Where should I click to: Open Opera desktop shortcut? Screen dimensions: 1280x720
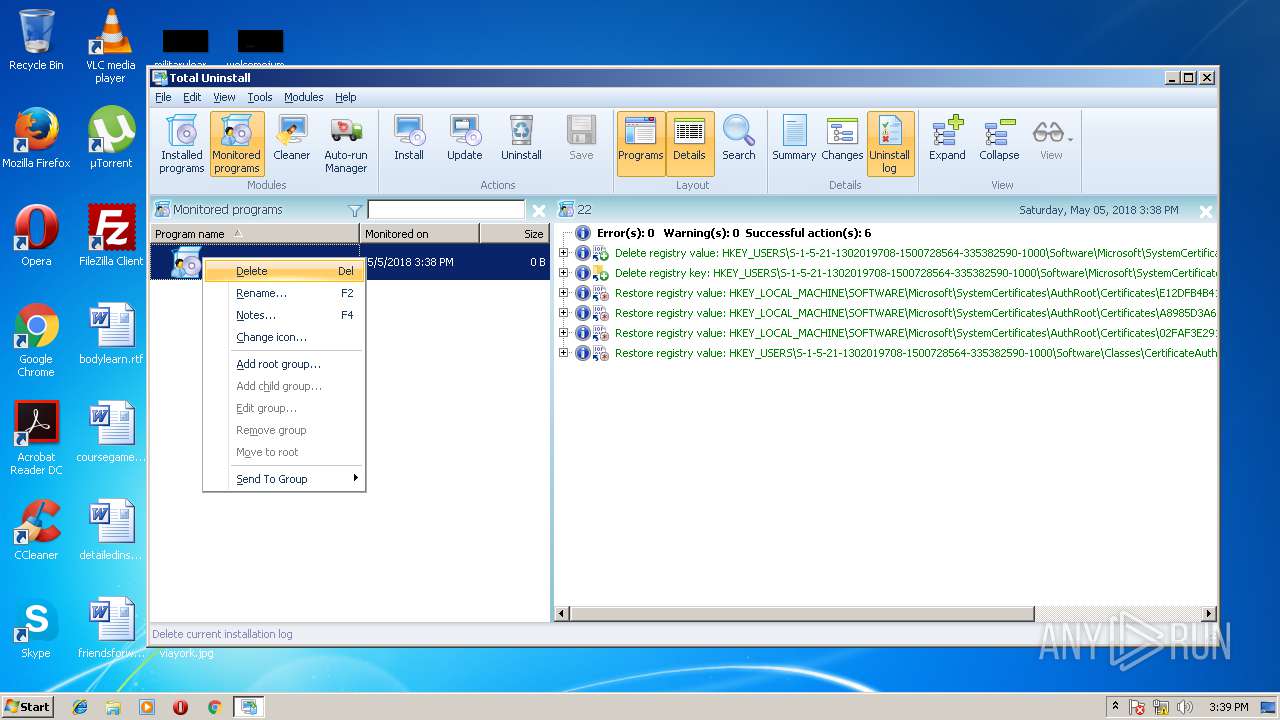pyautogui.click(x=36, y=236)
